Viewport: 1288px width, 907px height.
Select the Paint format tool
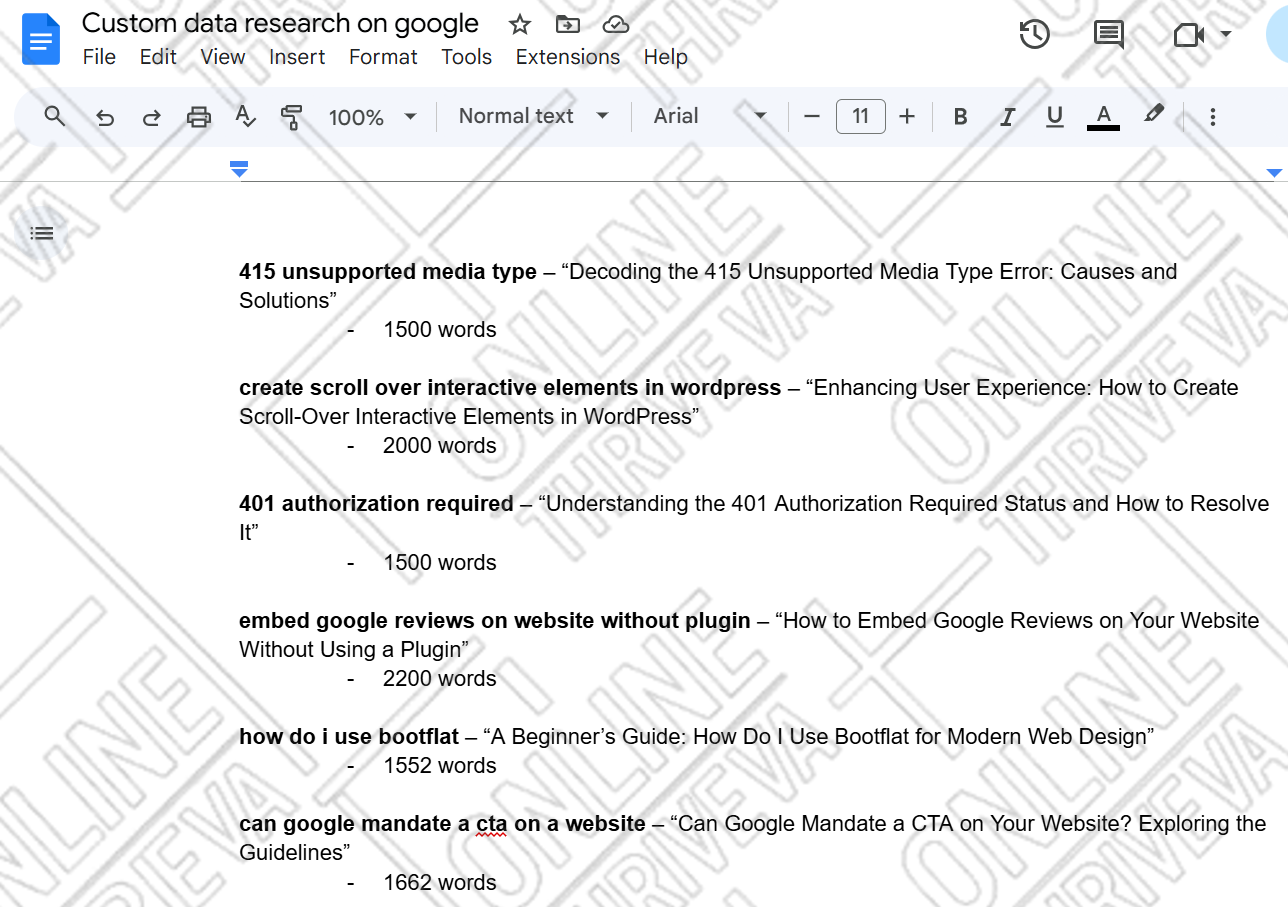(292, 116)
